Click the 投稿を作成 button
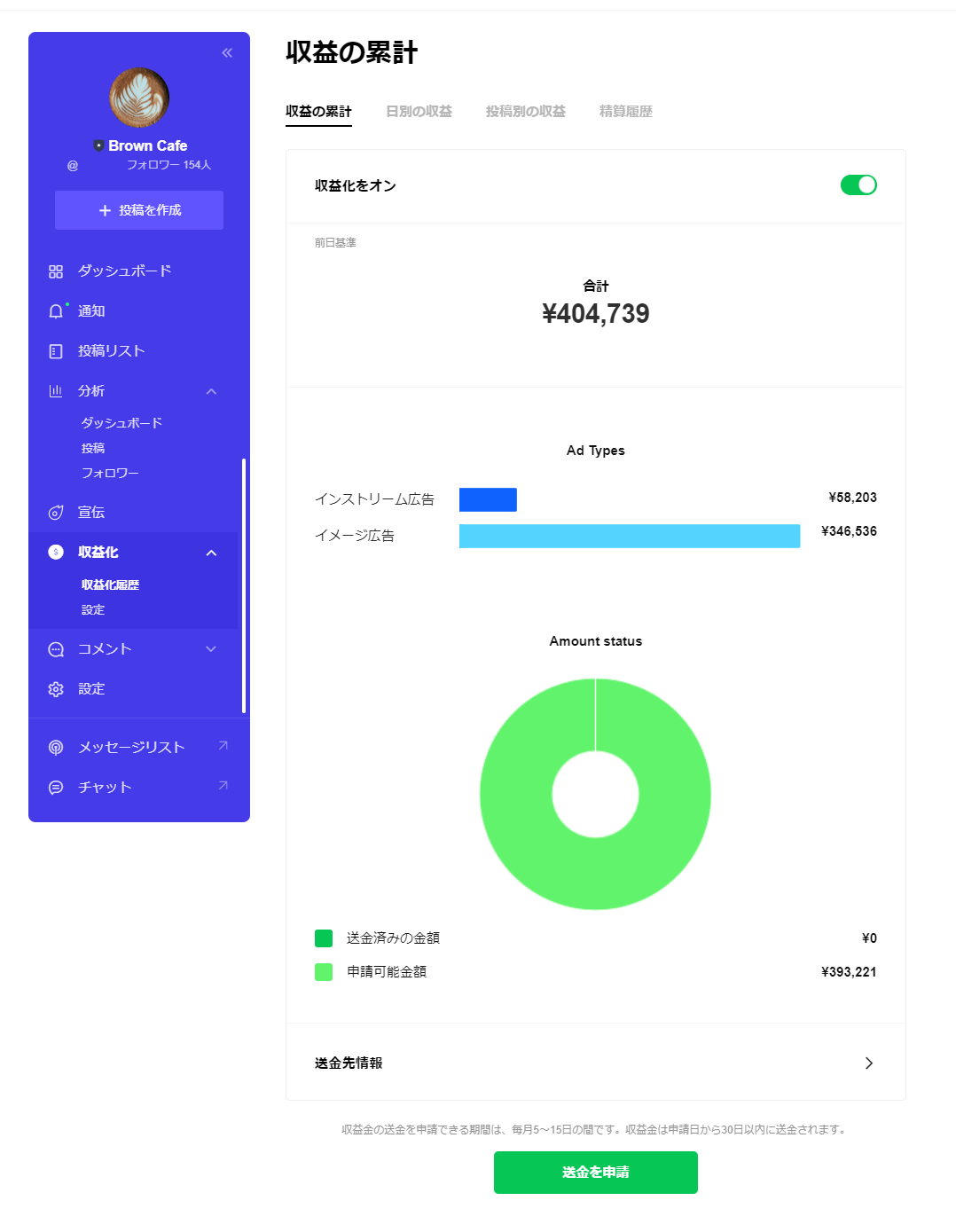 pos(139,210)
